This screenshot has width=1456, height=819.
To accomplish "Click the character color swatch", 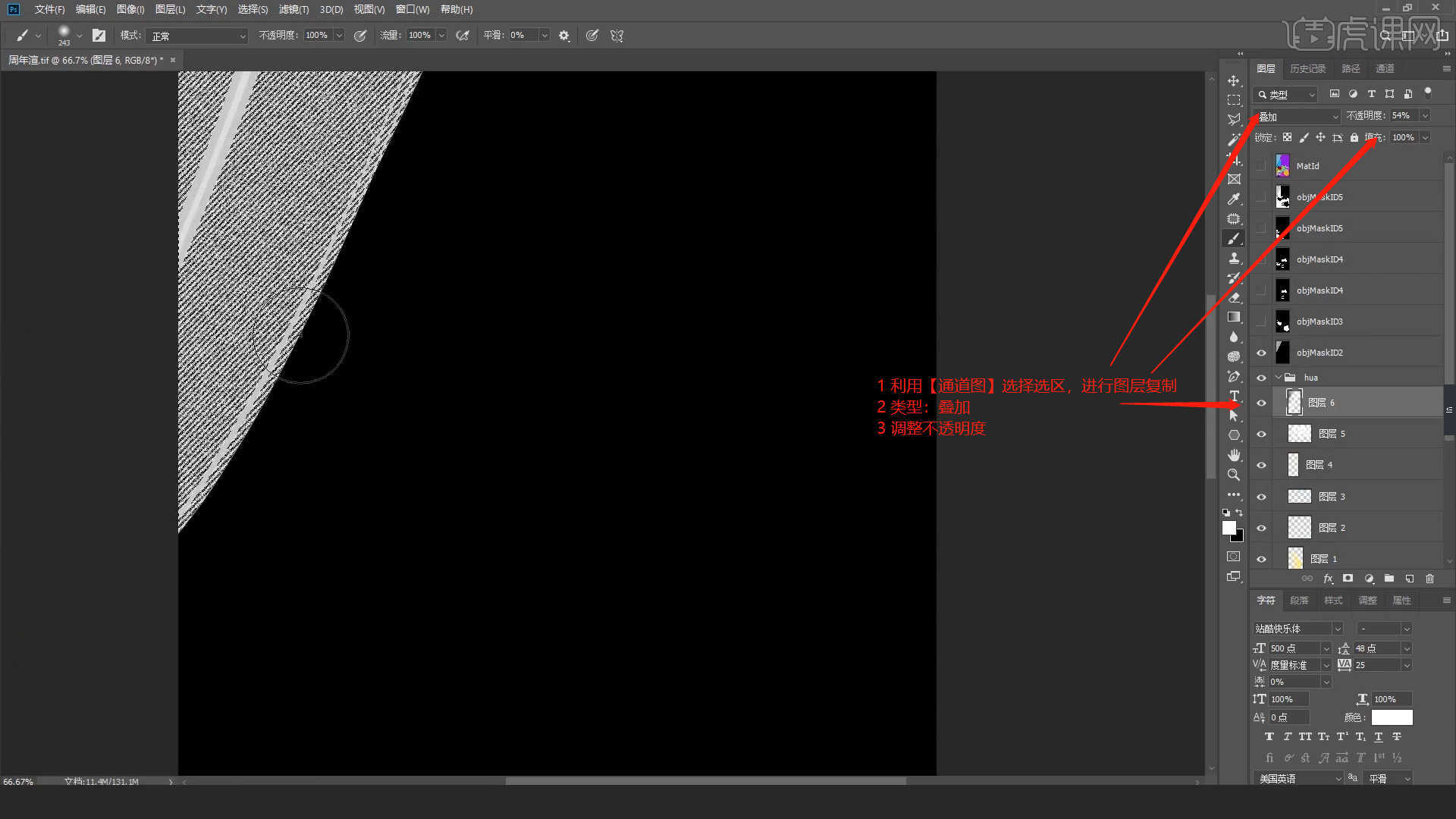I will [x=1392, y=717].
